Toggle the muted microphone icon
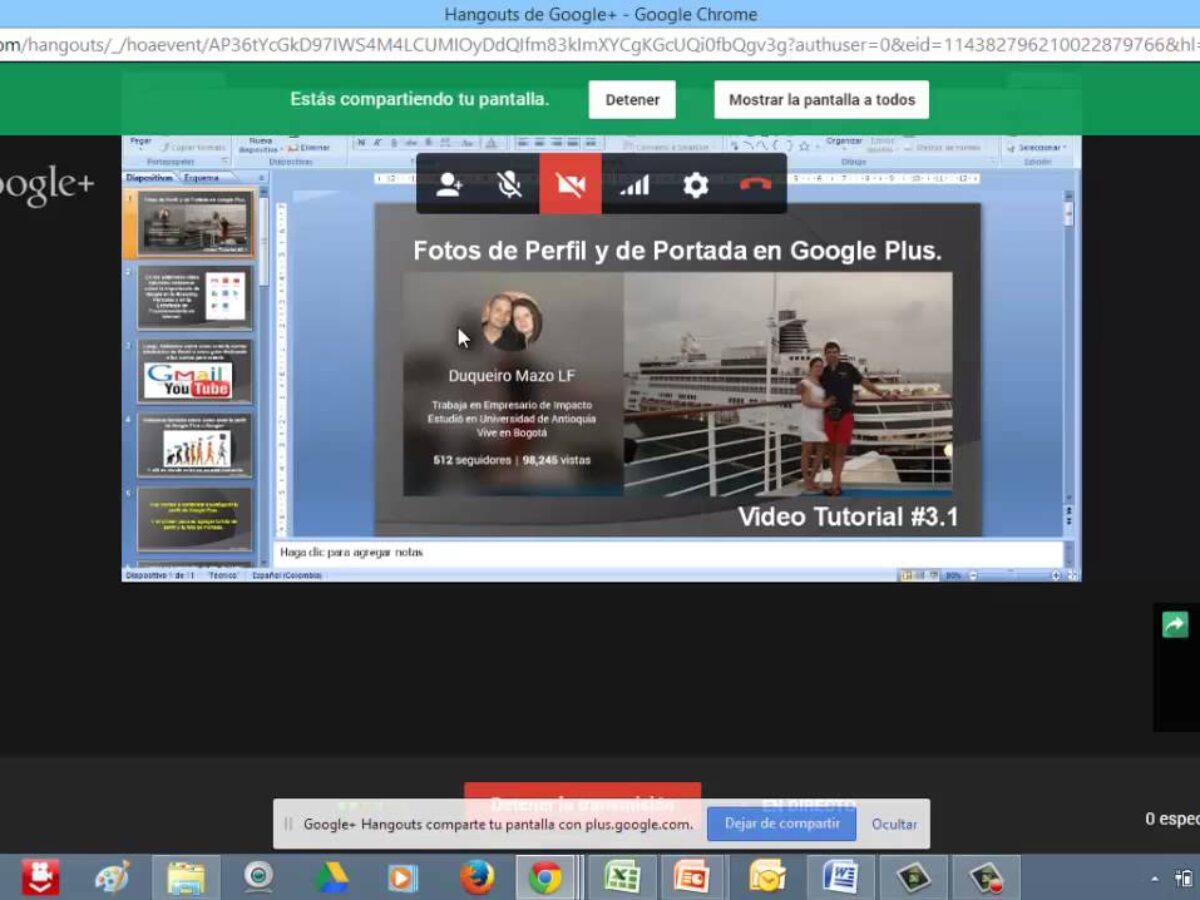The image size is (1200, 900). (x=510, y=185)
